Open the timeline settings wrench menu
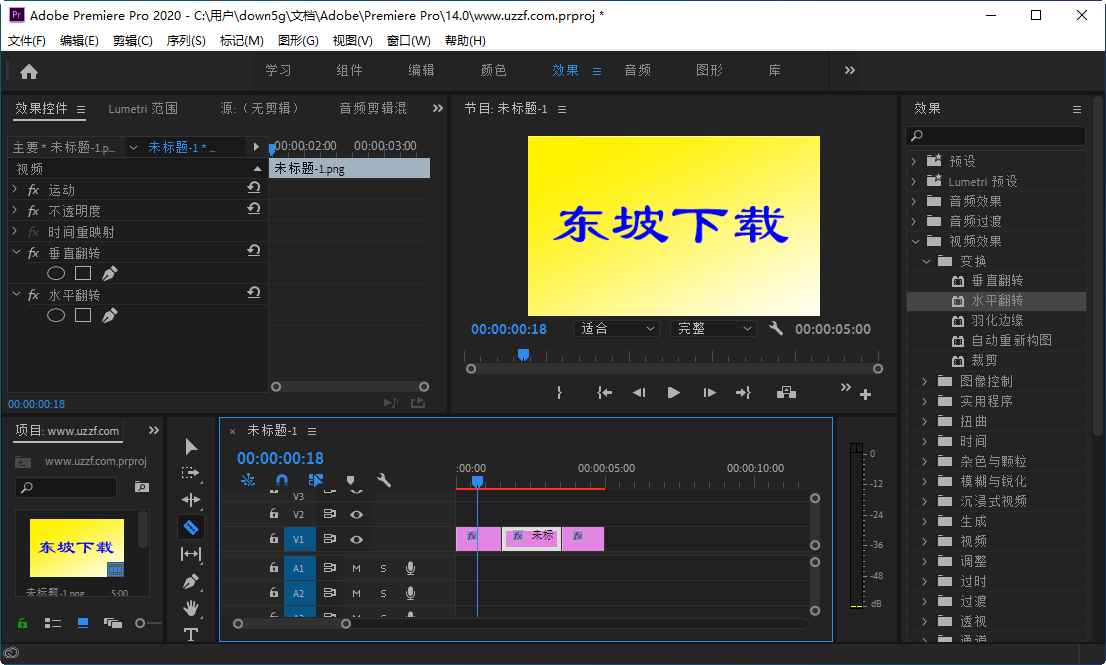This screenshot has width=1106, height=665. coord(384,480)
